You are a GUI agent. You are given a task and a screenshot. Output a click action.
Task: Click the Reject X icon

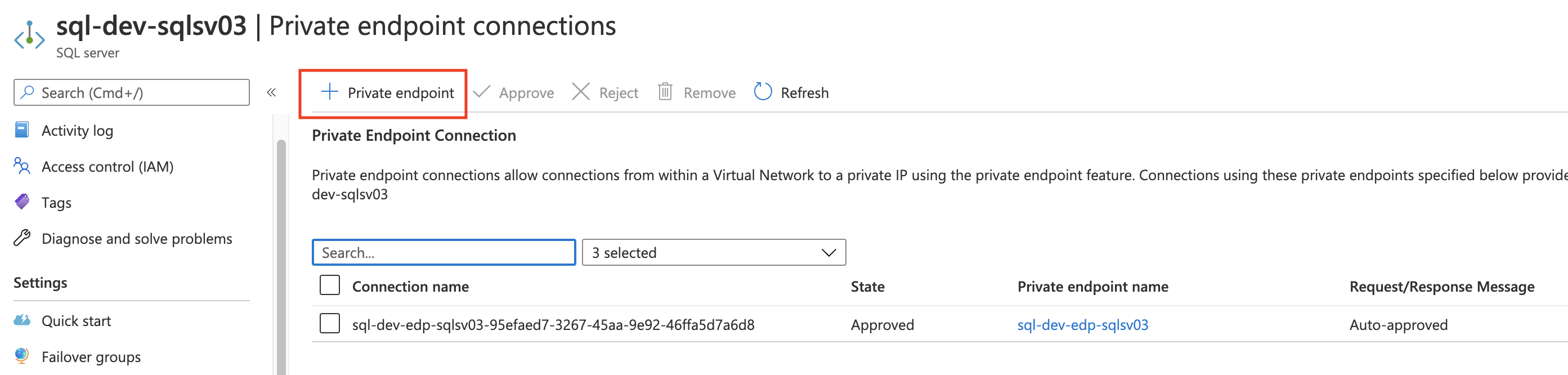coord(581,92)
